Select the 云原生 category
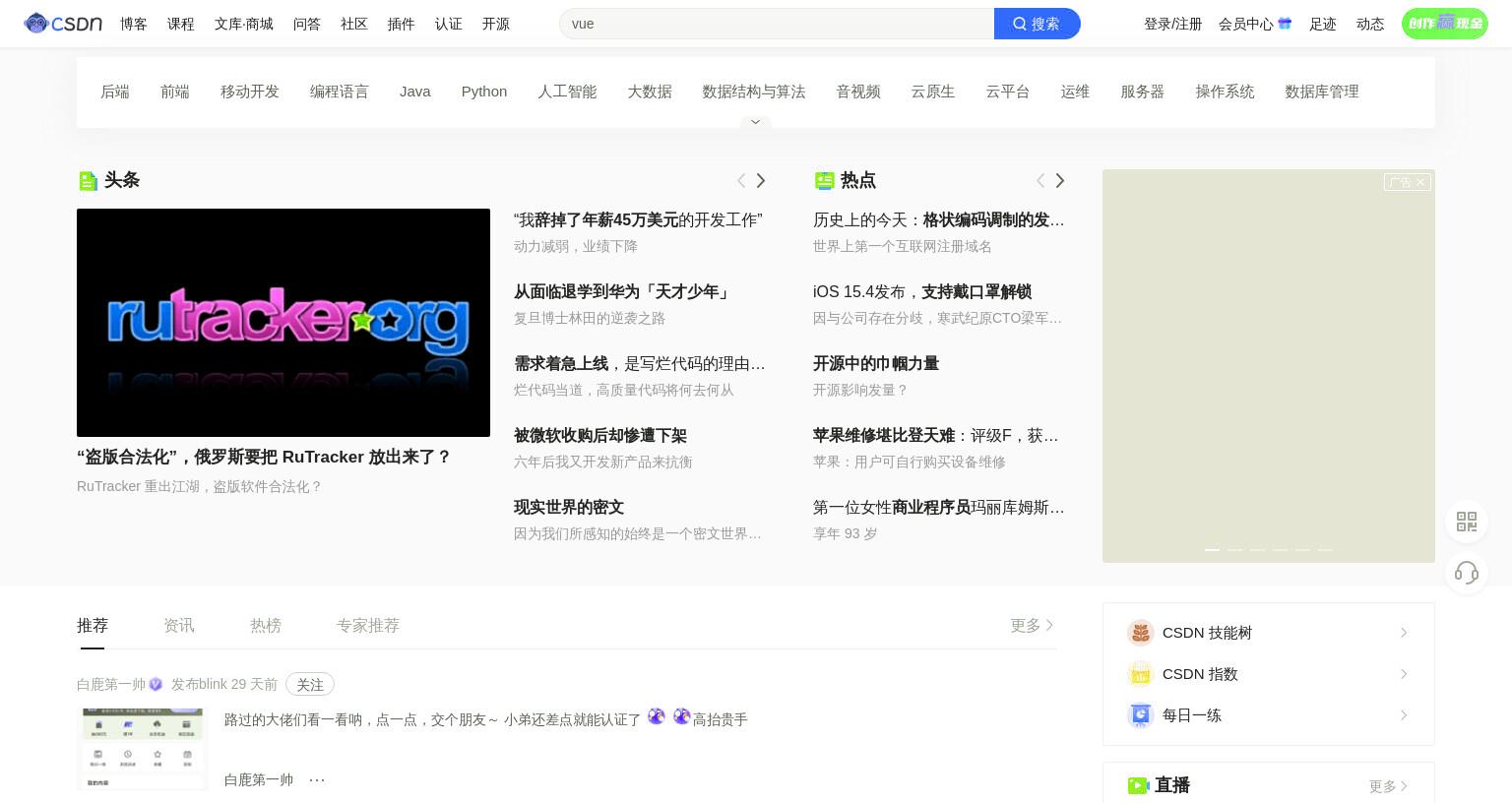Image resolution: width=1512 pixels, height=803 pixels. tap(933, 92)
